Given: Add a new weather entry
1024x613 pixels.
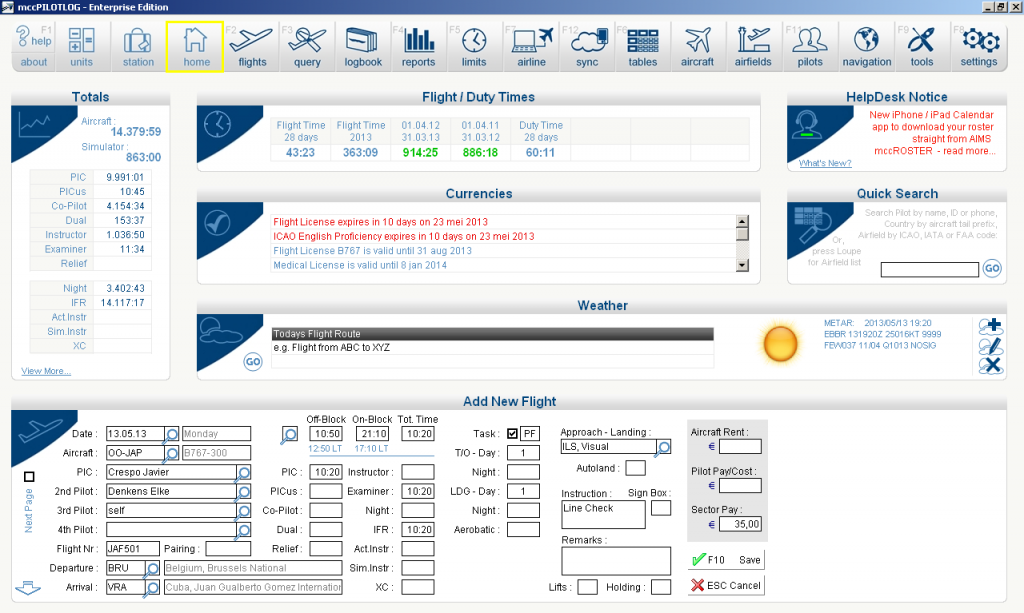Looking at the screenshot, I should click(x=990, y=326).
